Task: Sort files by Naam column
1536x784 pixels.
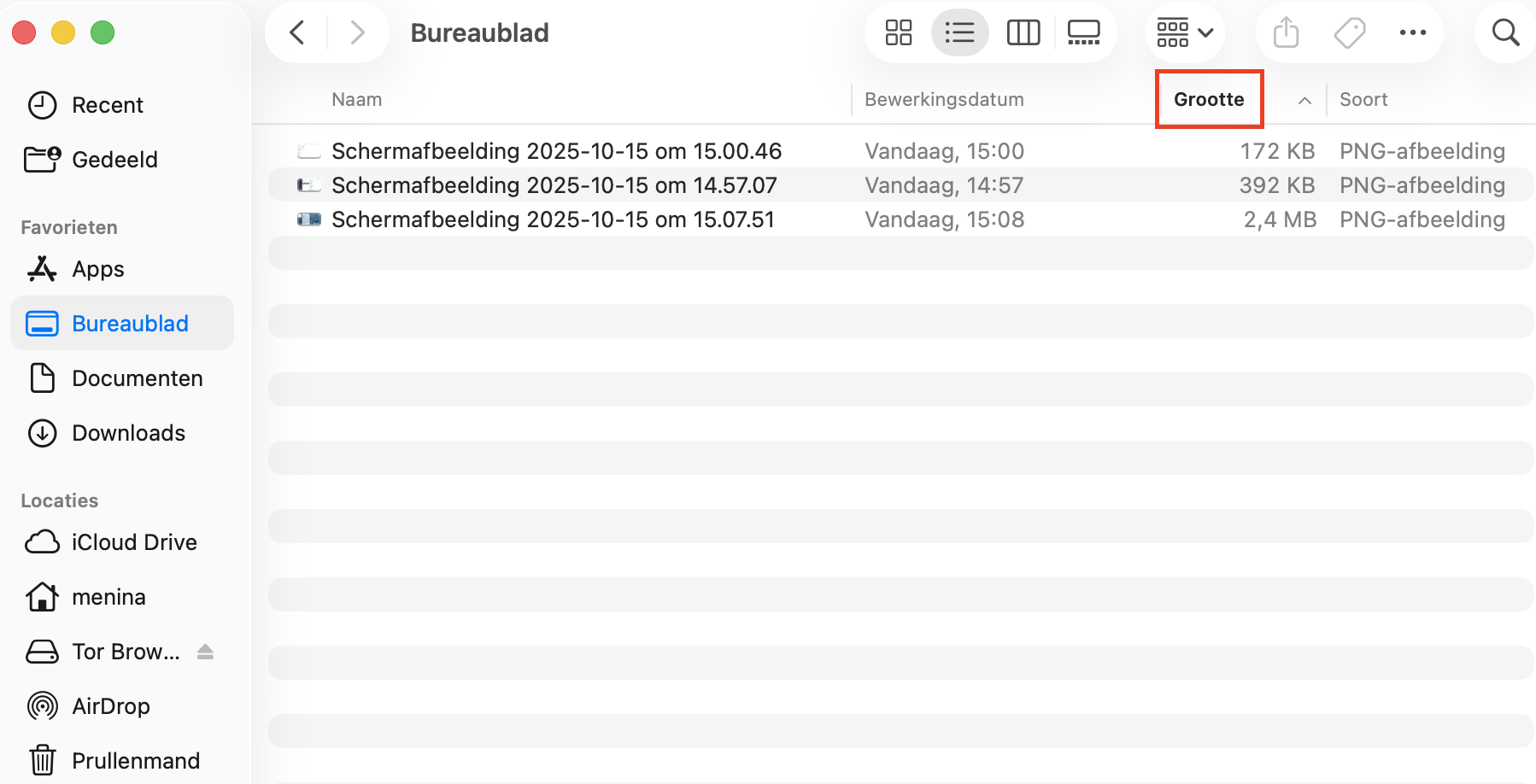Action: click(x=356, y=99)
